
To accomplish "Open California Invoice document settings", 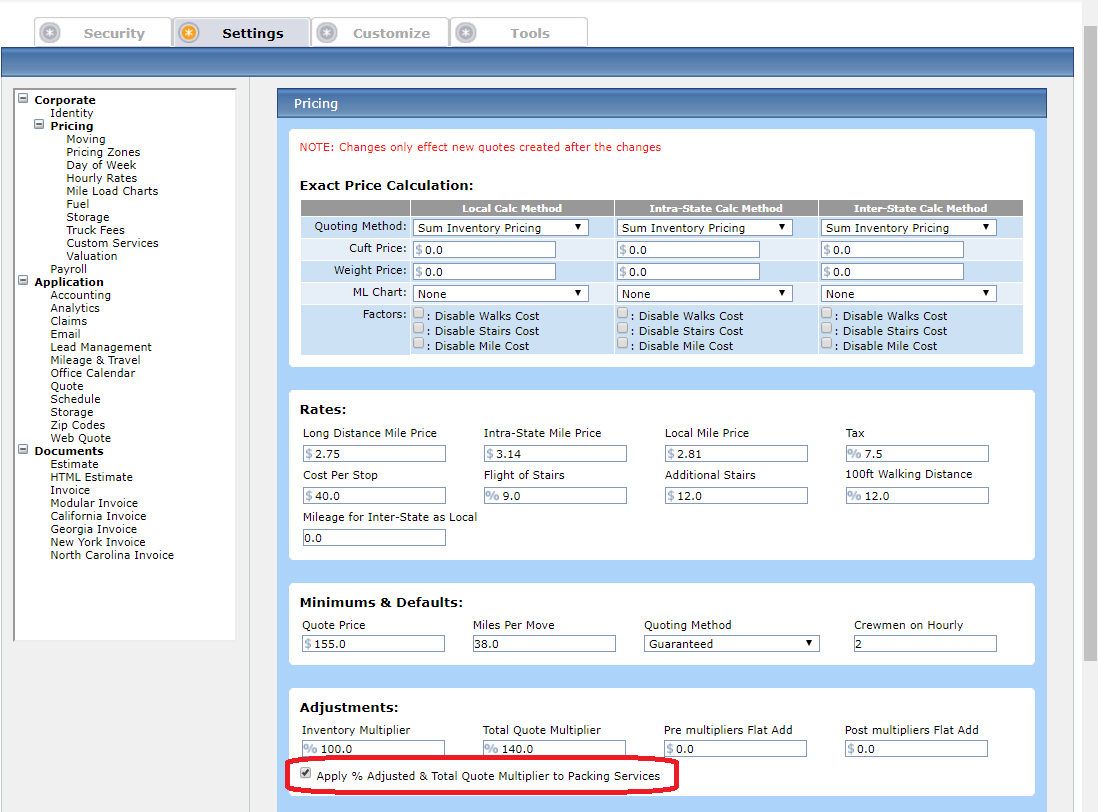I will tap(98, 516).
